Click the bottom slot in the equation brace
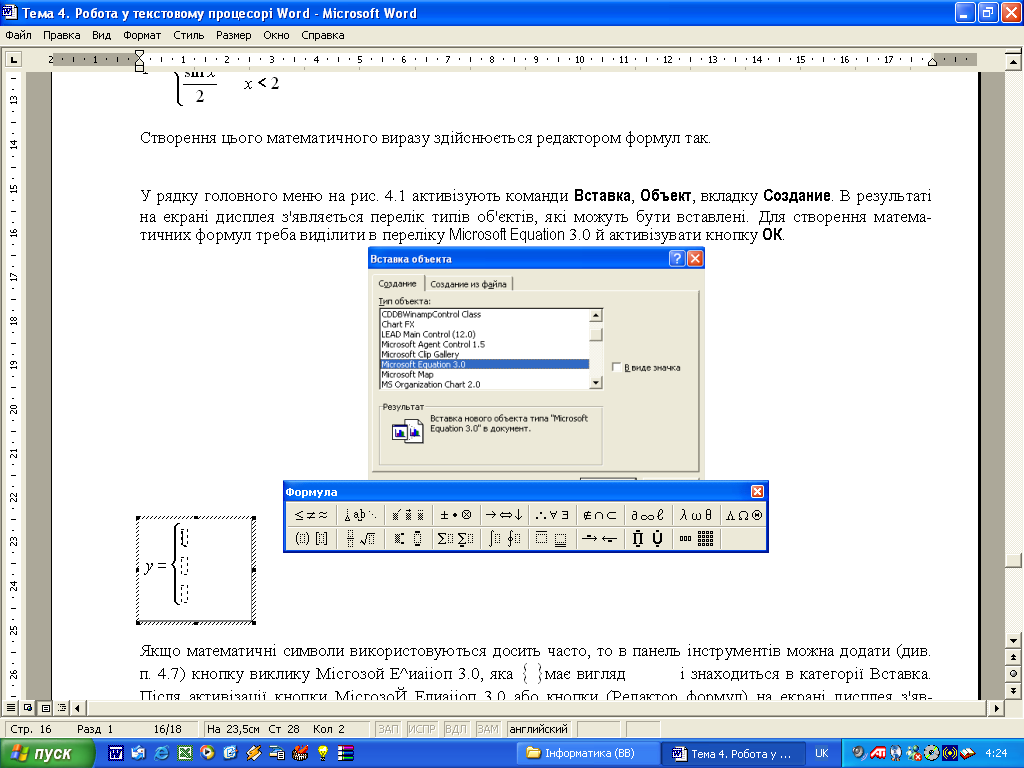This screenshot has height=768, width=1024. (184, 593)
